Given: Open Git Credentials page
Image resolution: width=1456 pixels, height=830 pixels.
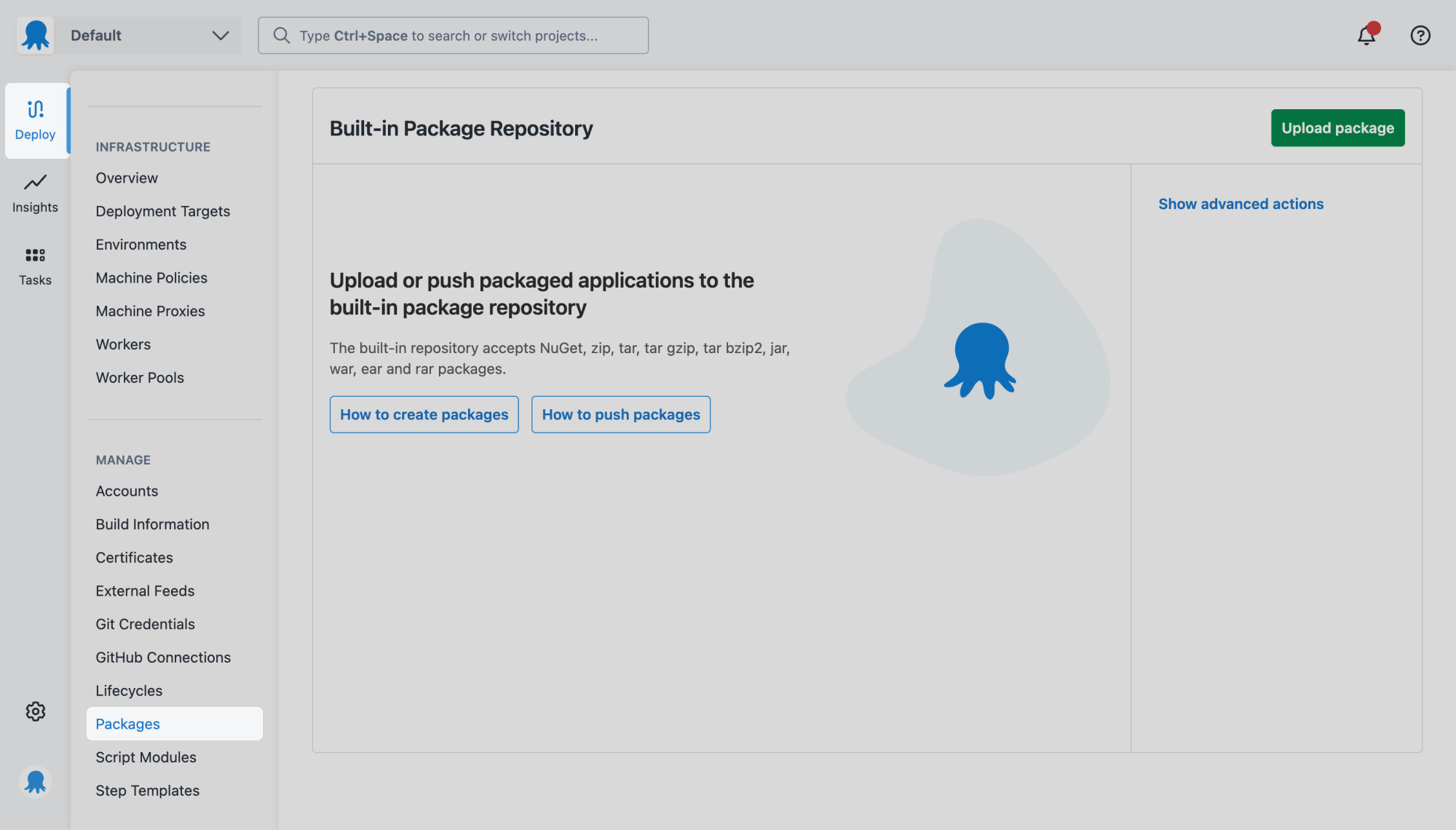Looking at the screenshot, I should (x=145, y=624).
